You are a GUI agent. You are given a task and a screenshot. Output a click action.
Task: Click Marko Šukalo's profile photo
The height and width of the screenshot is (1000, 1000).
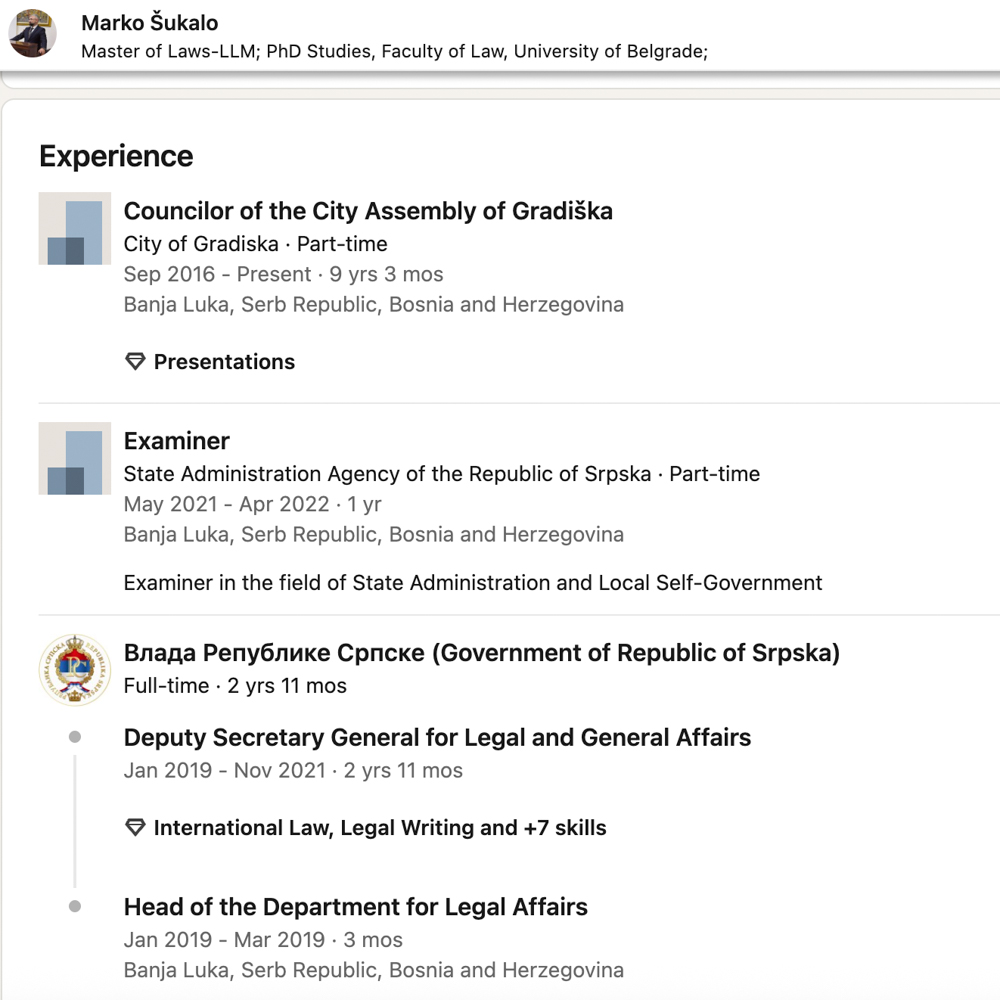tap(32, 33)
